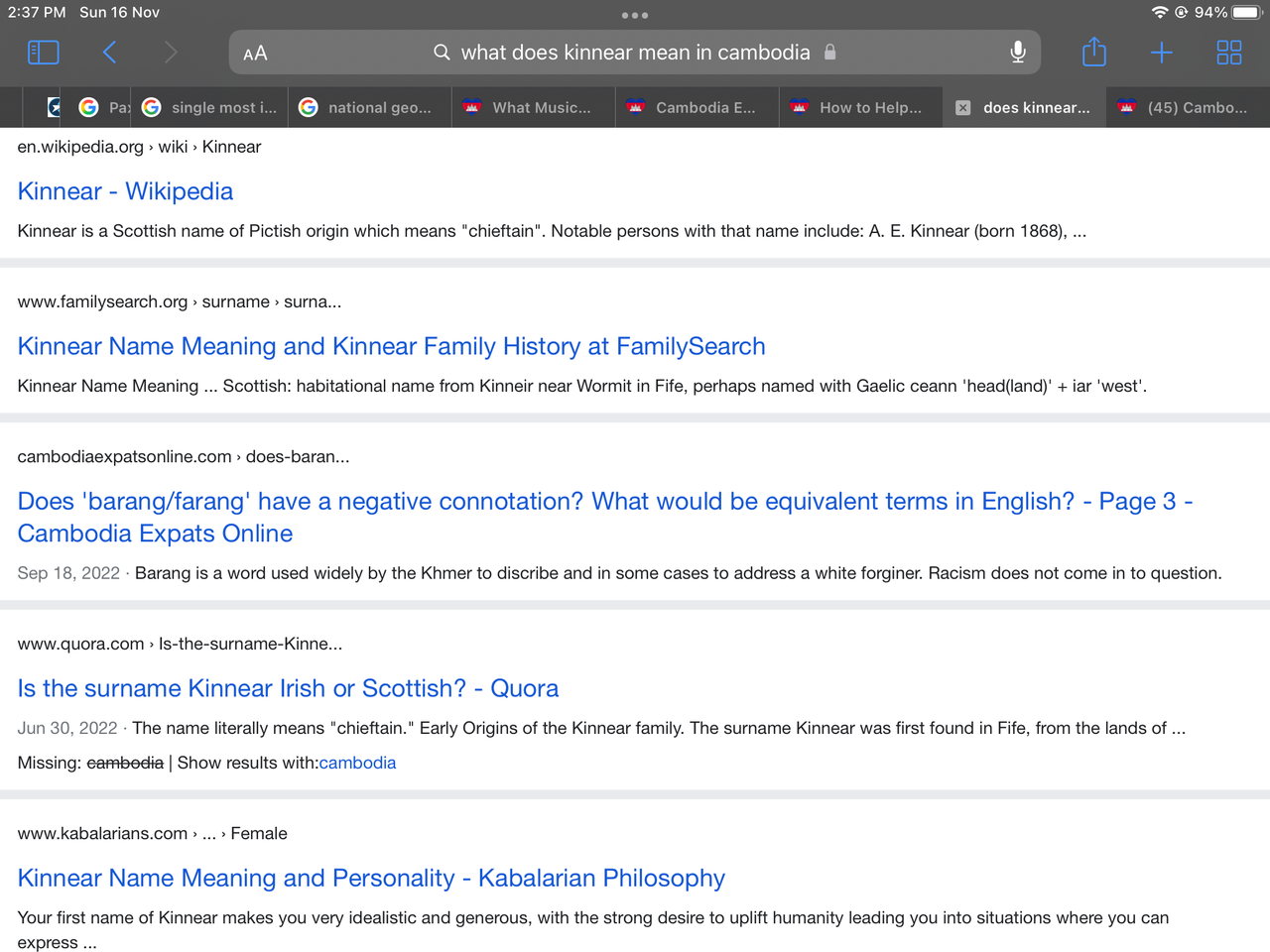The image size is (1270, 952).
Task: Show results with 'cambodia' included
Action: point(357,763)
